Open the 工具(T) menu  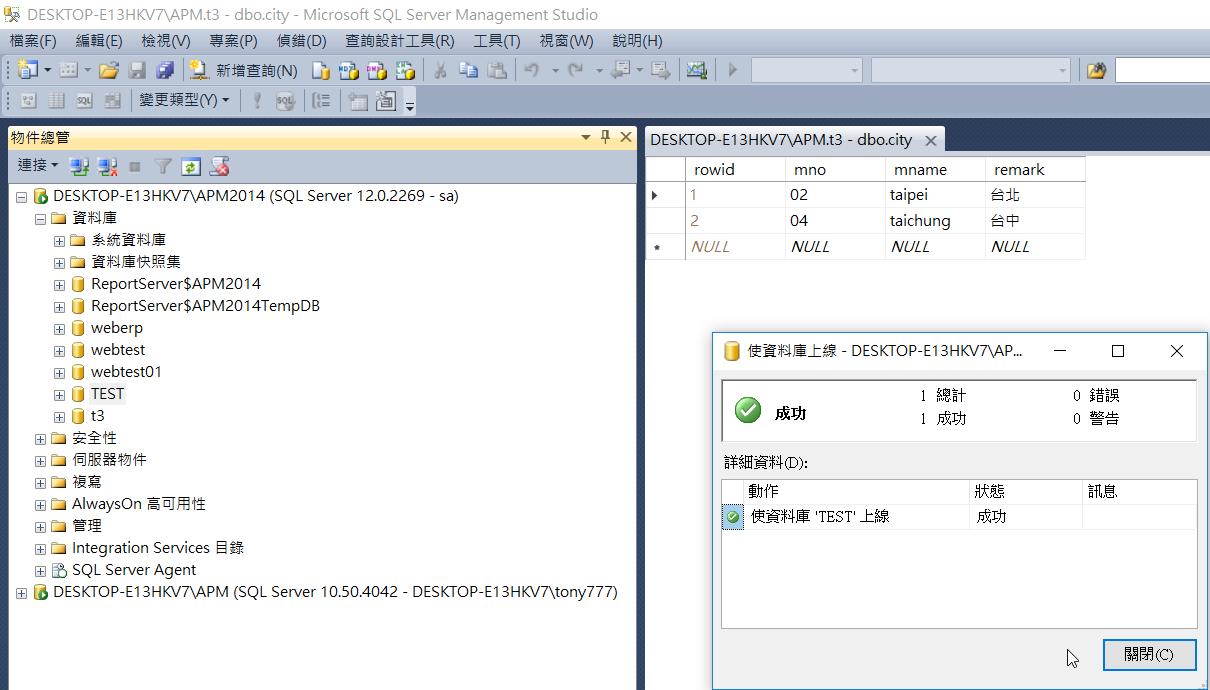click(x=497, y=41)
